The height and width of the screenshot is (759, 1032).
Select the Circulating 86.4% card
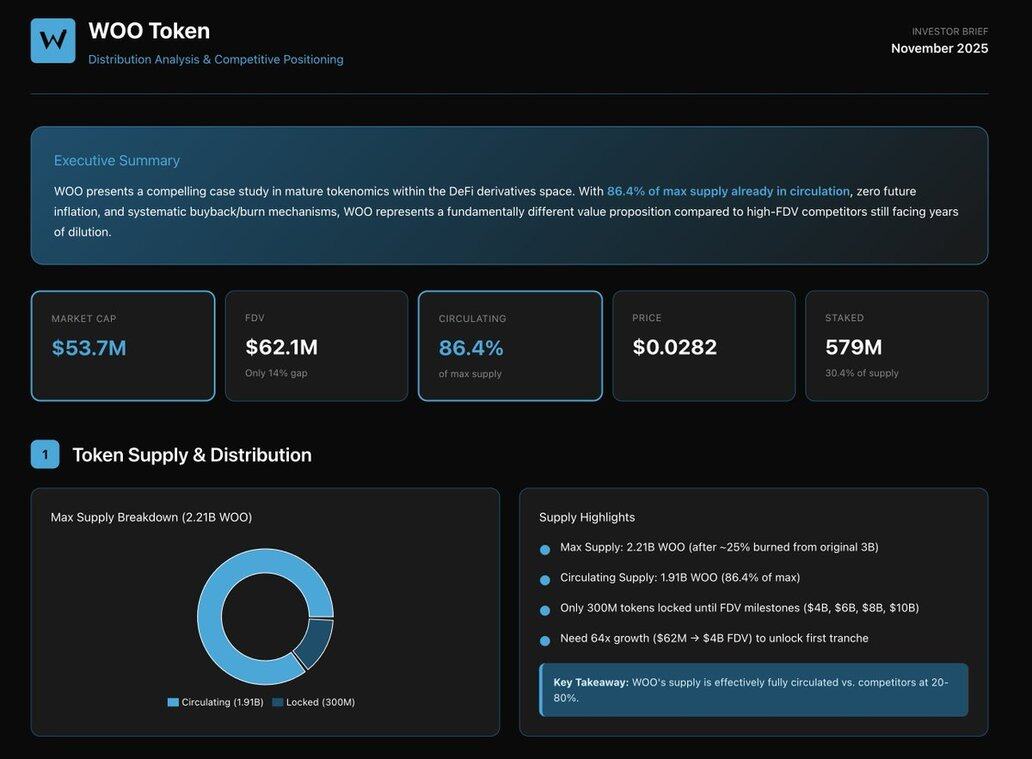pos(510,346)
